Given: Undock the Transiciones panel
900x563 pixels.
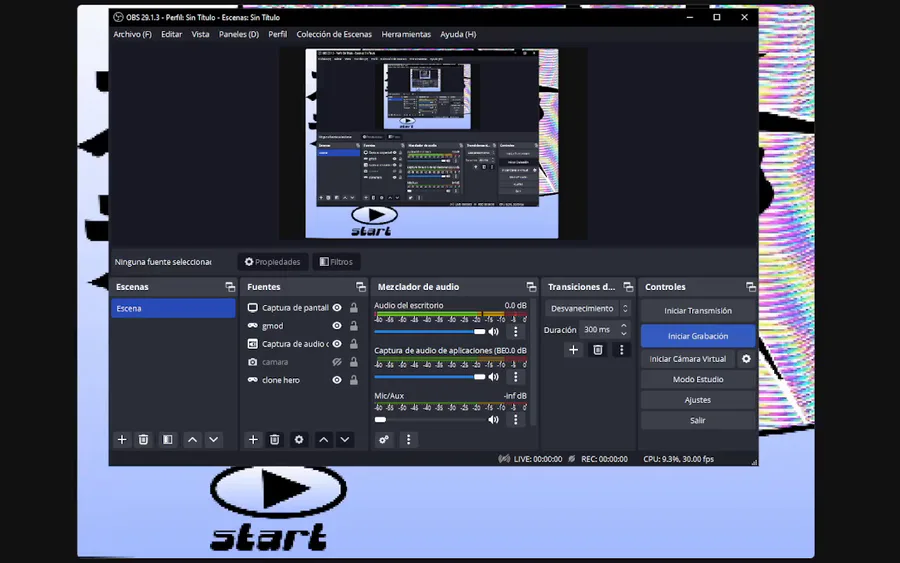Looking at the screenshot, I should tap(628, 287).
